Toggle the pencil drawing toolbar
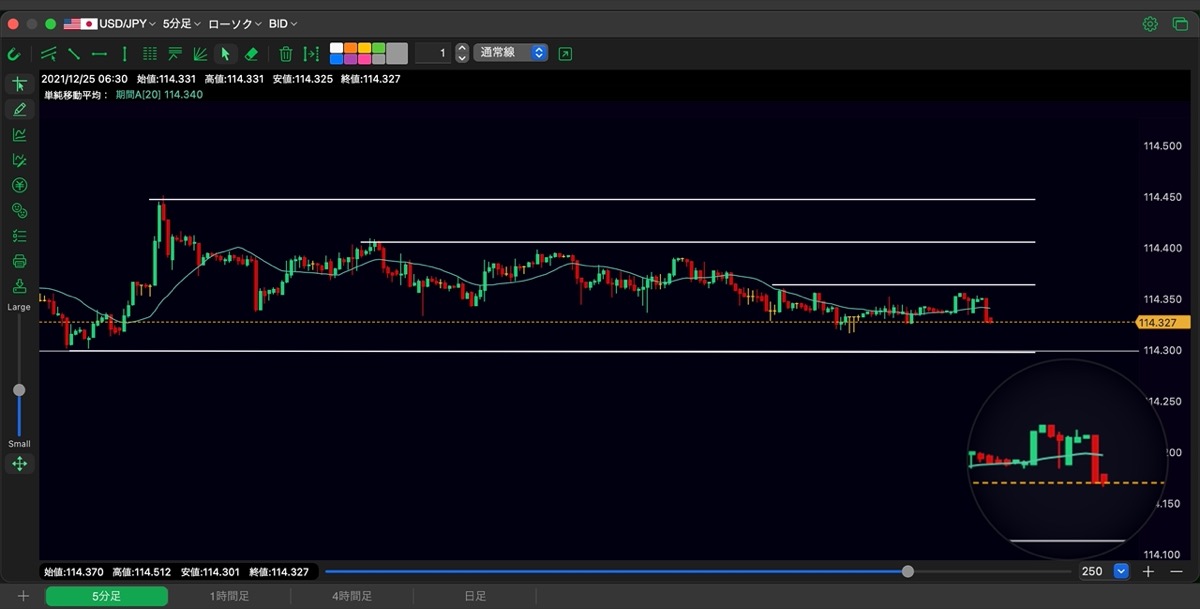The height and width of the screenshot is (609, 1200). coord(19,109)
